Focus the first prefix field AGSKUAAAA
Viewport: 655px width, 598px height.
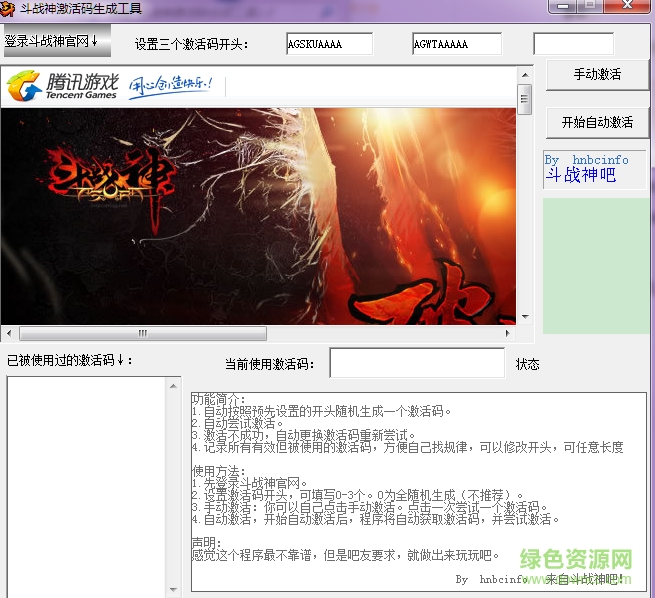pyautogui.click(x=330, y=44)
